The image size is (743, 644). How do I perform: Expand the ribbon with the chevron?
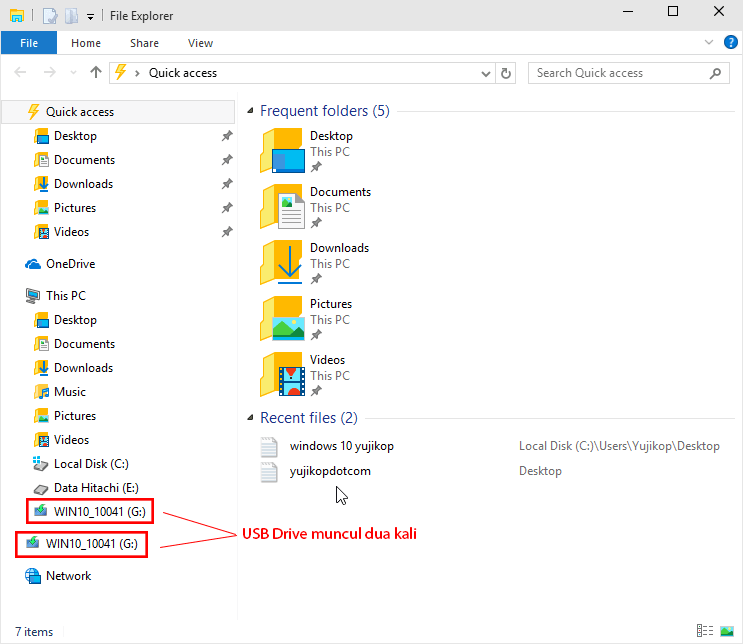point(708,42)
